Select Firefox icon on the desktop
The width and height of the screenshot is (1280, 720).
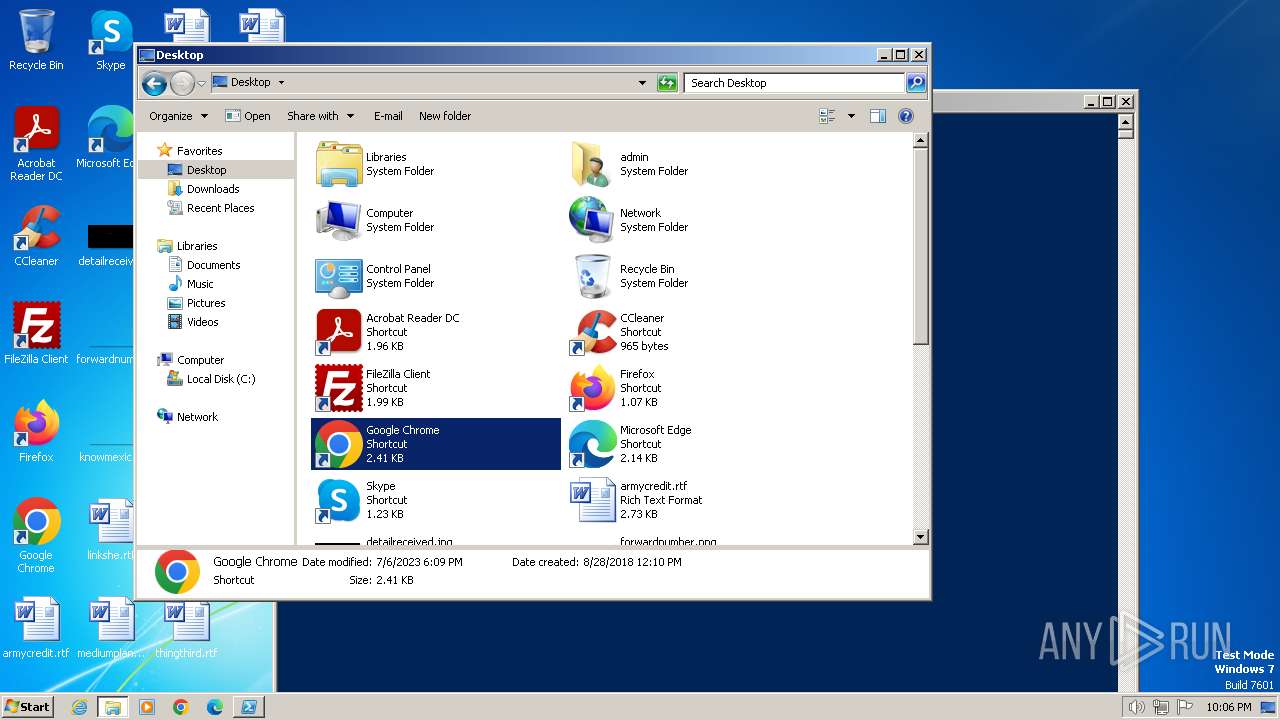[x=36, y=432]
